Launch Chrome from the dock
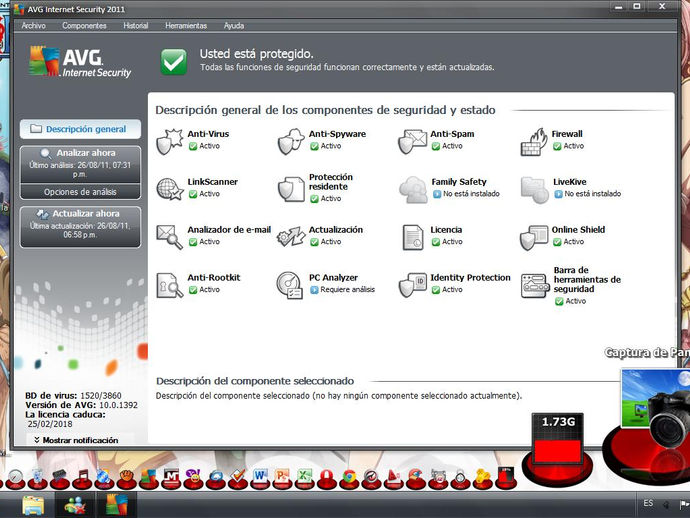This screenshot has width=690, height=518. tap(349, 479)
